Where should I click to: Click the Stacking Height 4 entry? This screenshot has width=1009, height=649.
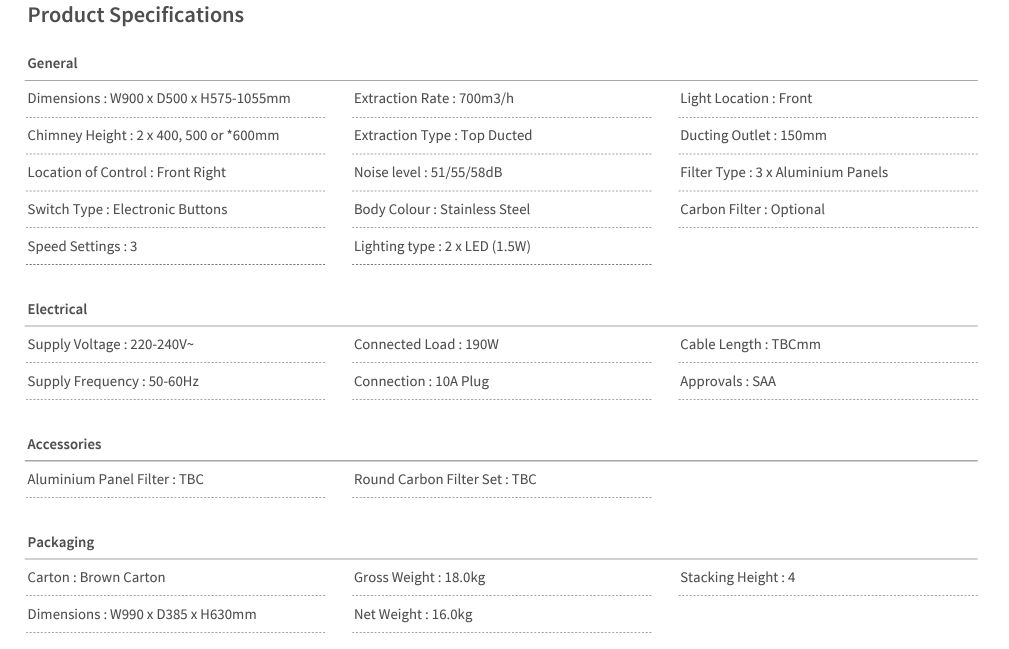737,577
